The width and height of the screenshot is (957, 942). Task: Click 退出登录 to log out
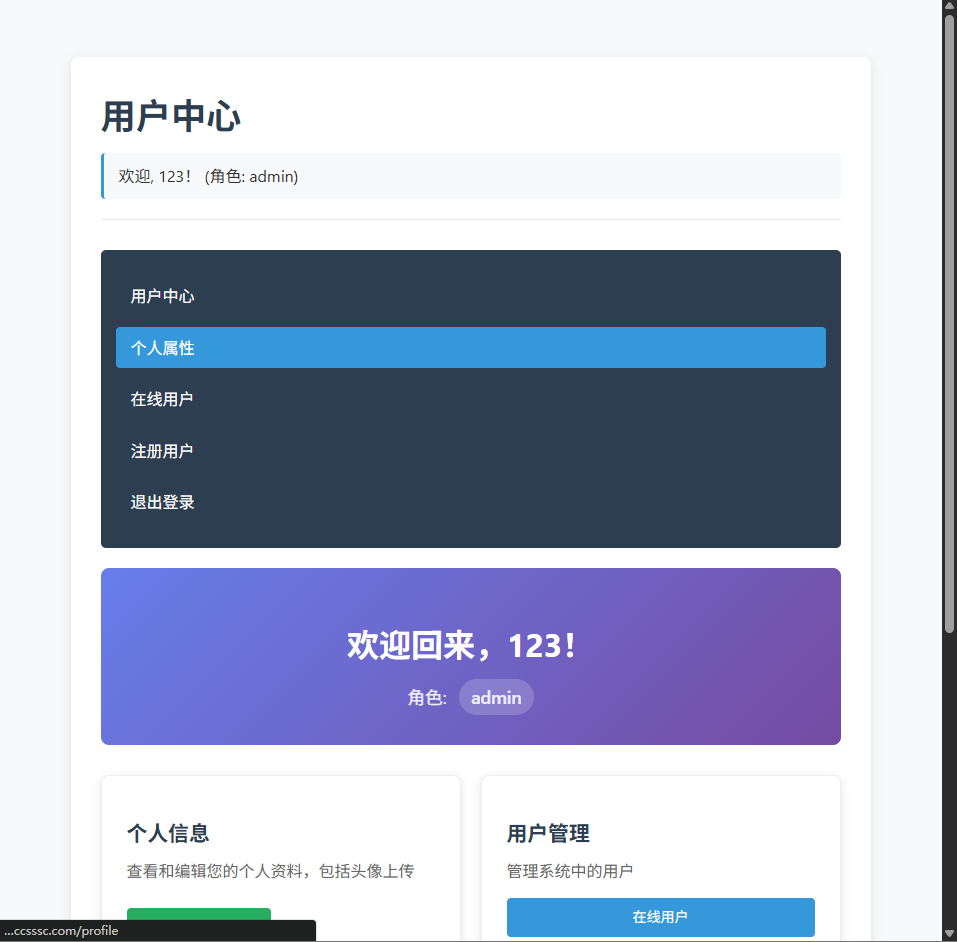click(162, 502)
